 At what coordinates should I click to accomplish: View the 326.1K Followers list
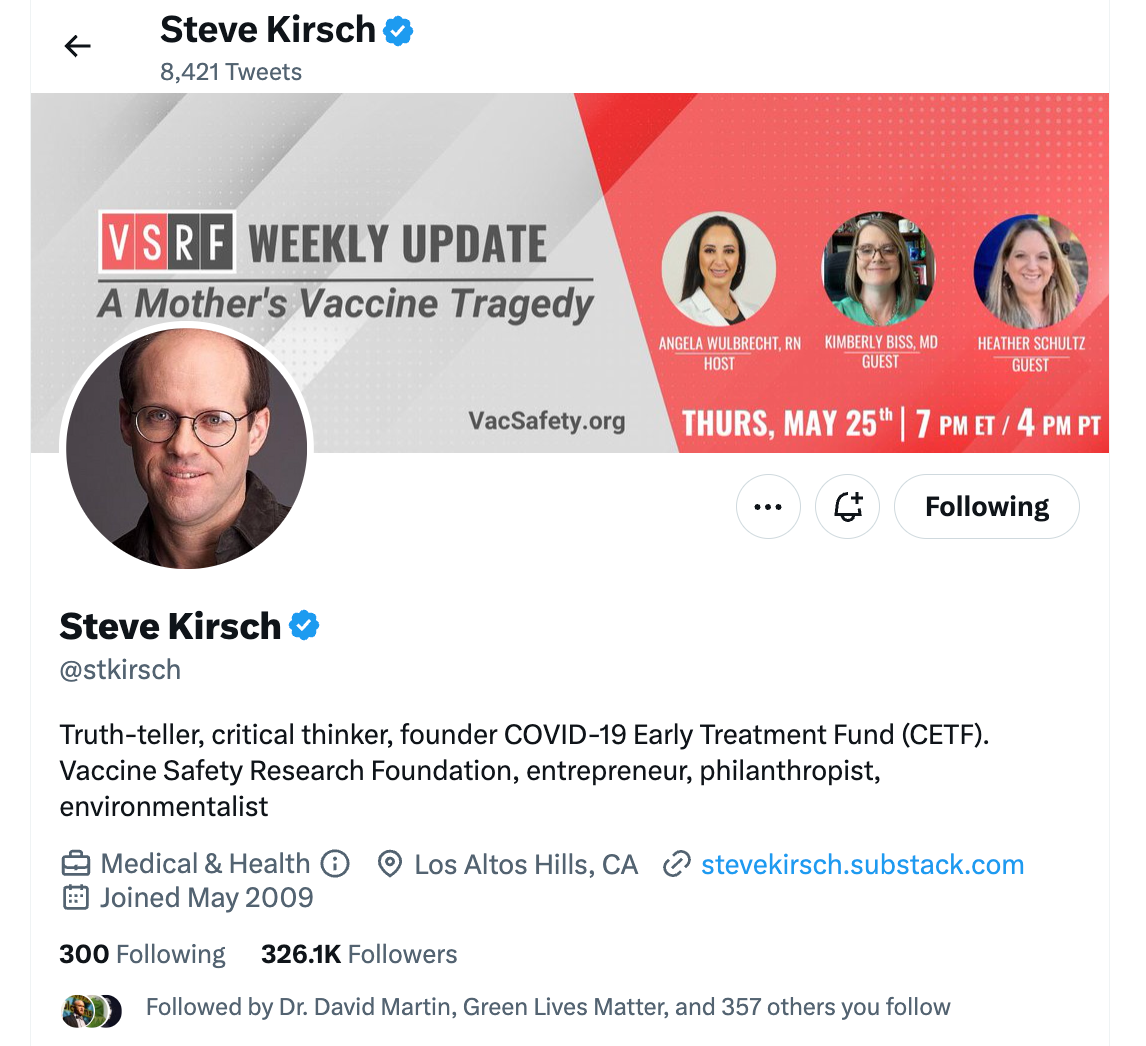click(359, 954)
